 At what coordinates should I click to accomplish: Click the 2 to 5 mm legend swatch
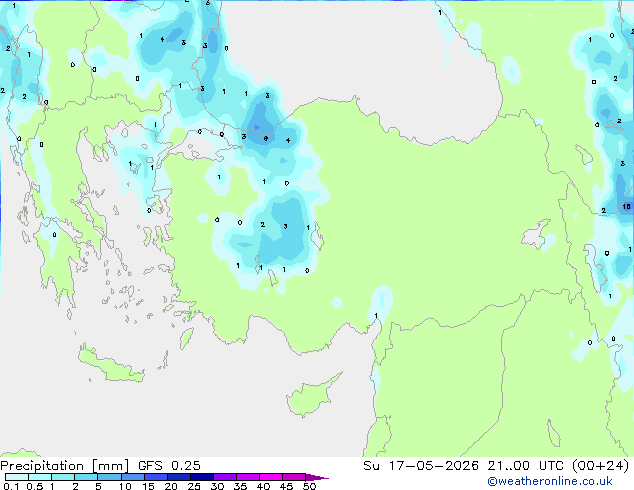coord(86,477)
